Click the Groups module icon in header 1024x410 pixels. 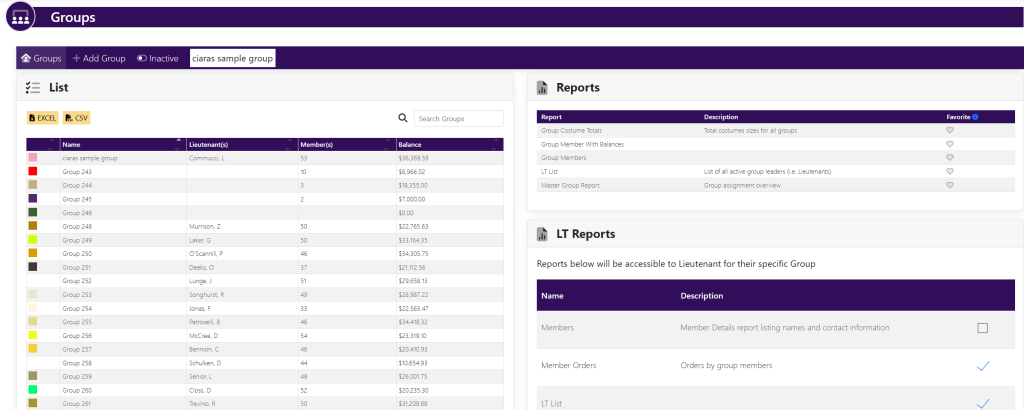click(18, 17)
